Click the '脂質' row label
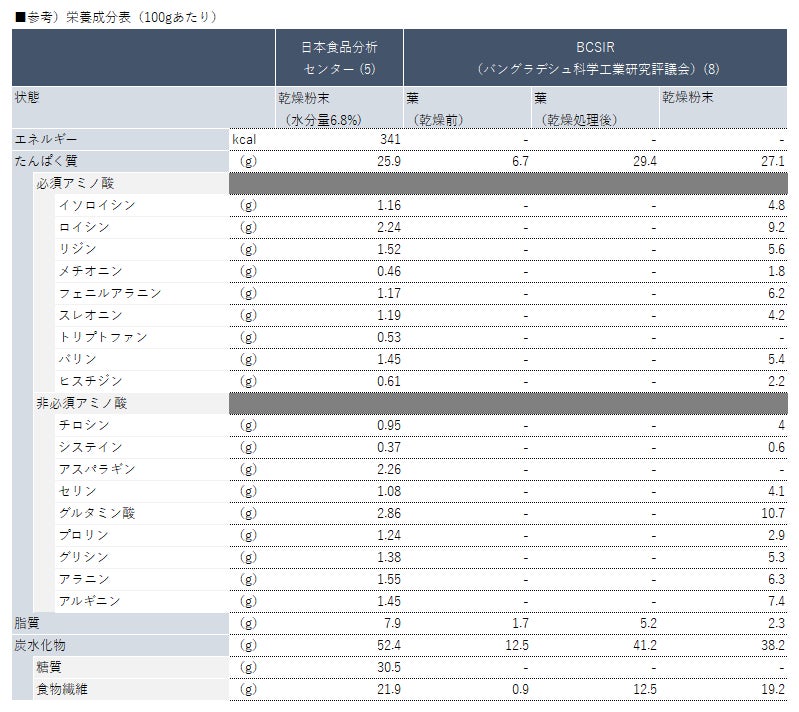 pyautogui.click(x=26, y=623)
